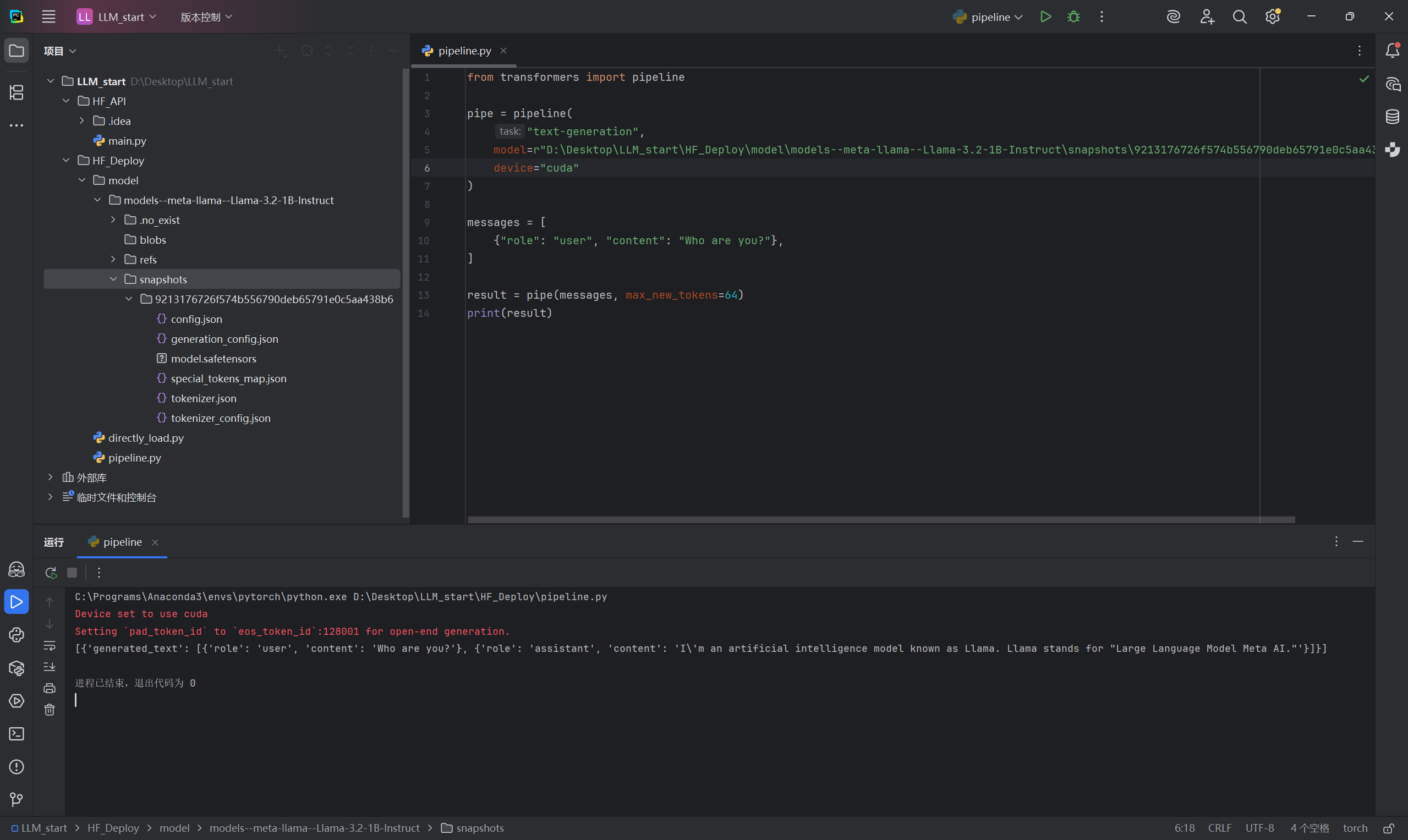Open Search Everywhere magnifier
The image size is (1408, 840).
pyautogui.click(x=1239, y=17)
